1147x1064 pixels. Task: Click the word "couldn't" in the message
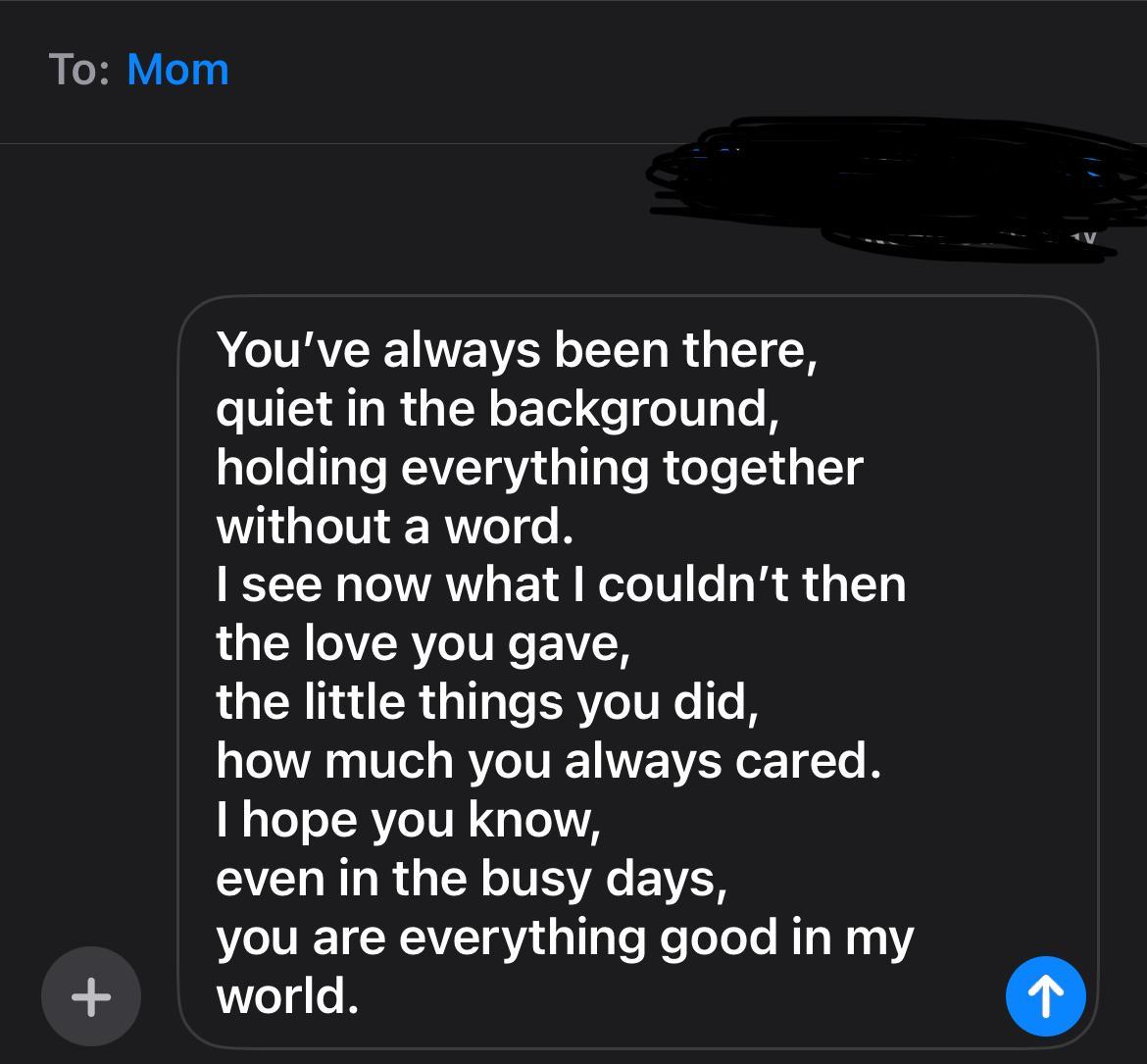click(693, 585)
